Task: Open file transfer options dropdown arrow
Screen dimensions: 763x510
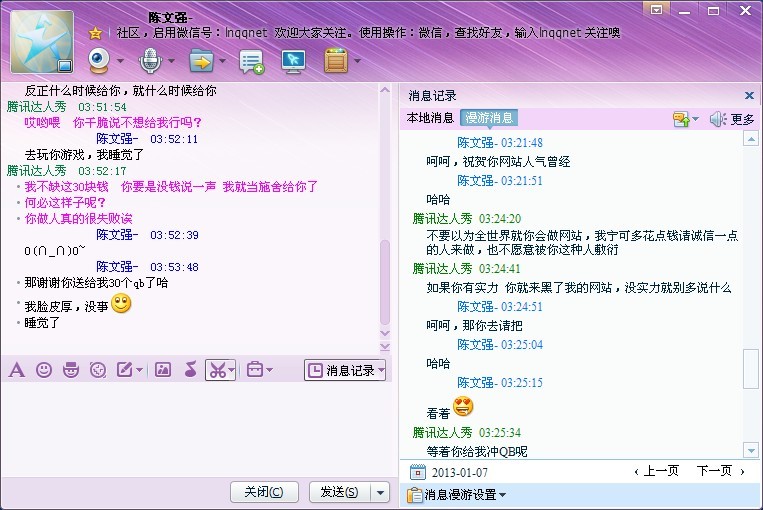Action: point(222,61)
